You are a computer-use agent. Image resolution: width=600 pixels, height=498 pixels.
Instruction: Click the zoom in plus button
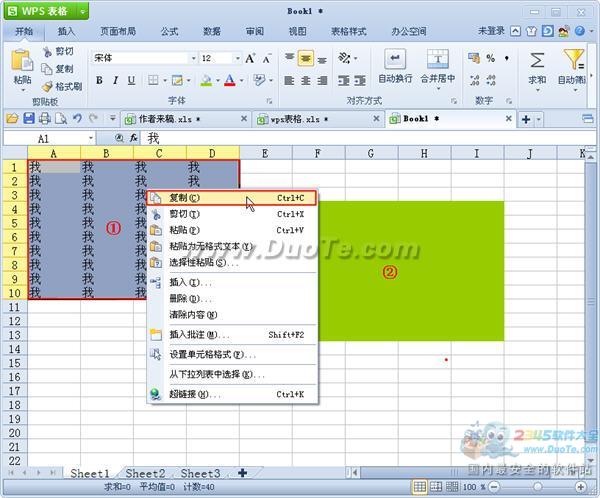coord(580,487)
